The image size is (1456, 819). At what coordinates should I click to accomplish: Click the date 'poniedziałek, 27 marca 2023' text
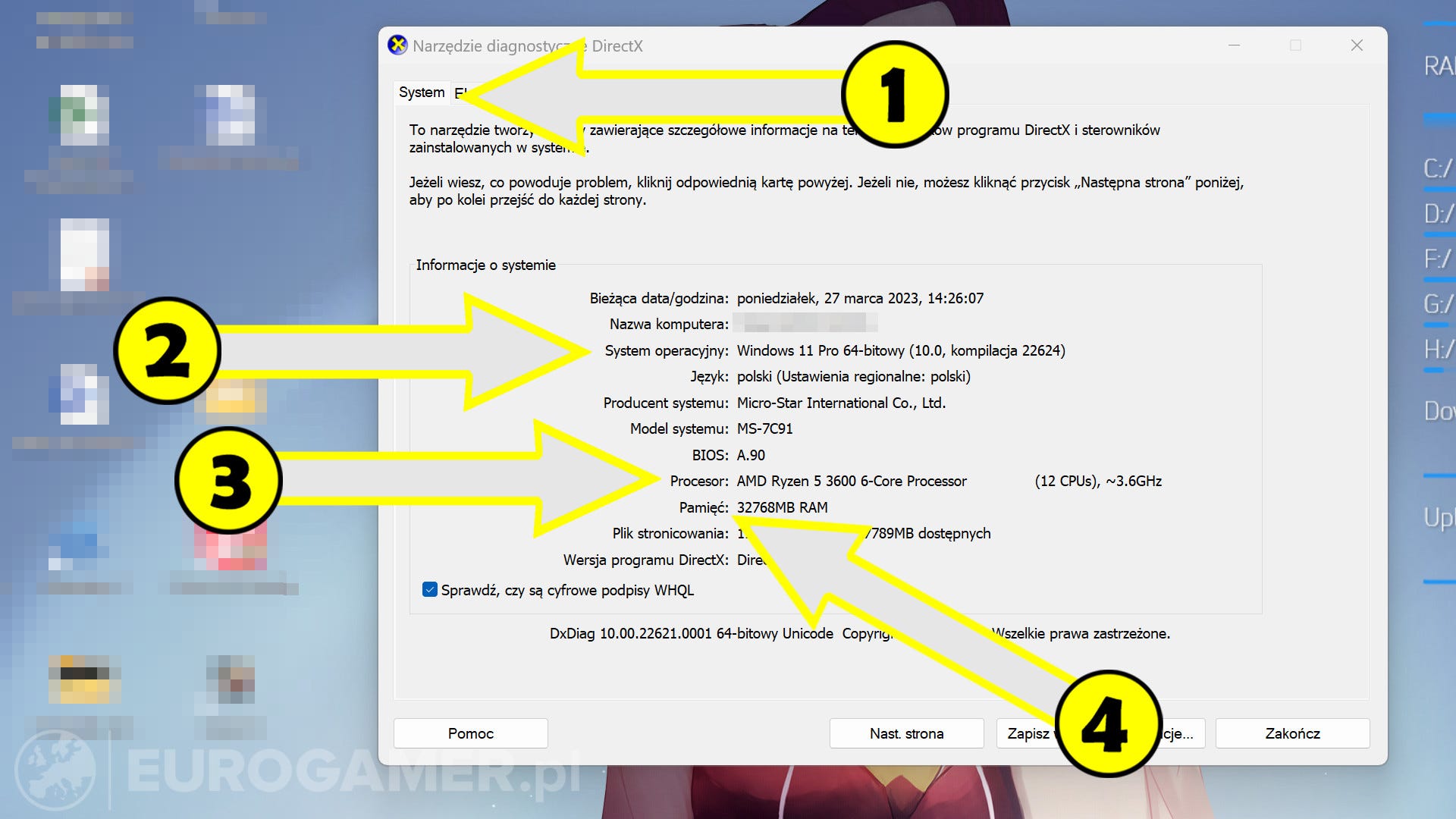[827, 298]
